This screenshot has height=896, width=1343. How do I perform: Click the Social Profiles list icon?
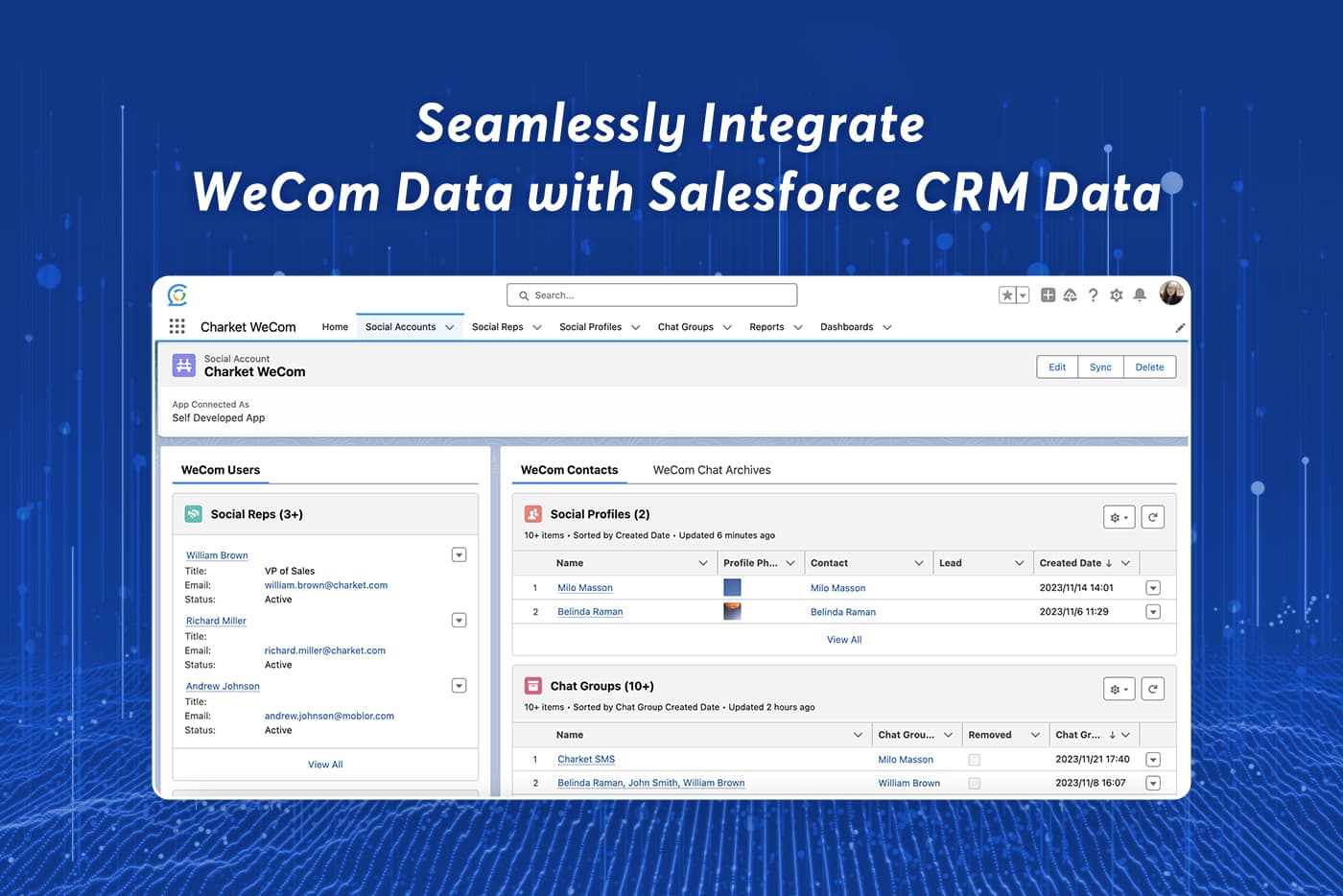click(x=533, y=514)
